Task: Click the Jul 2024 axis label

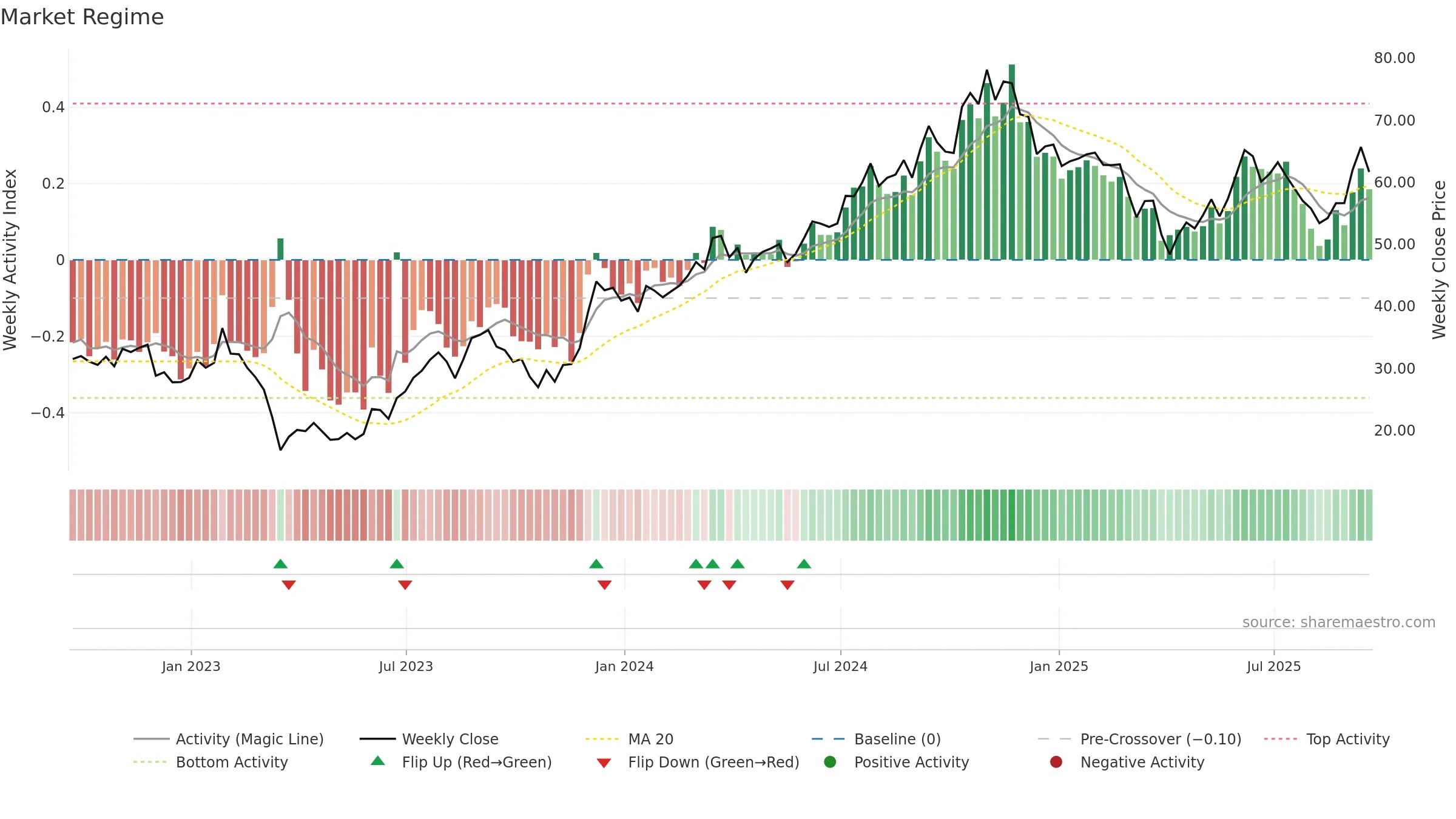Action: click(840, 666)
